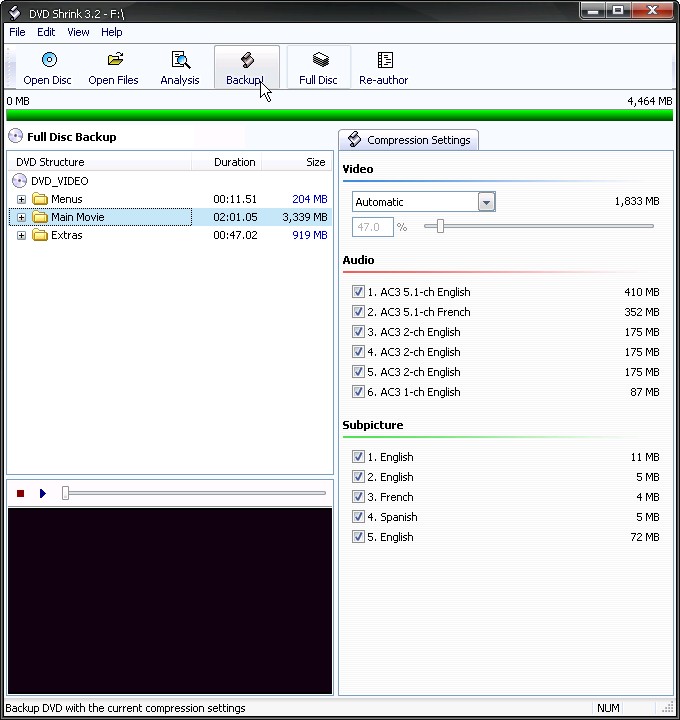Open the File menu
The image size is (680, 720).
click(x=17, y=32)
